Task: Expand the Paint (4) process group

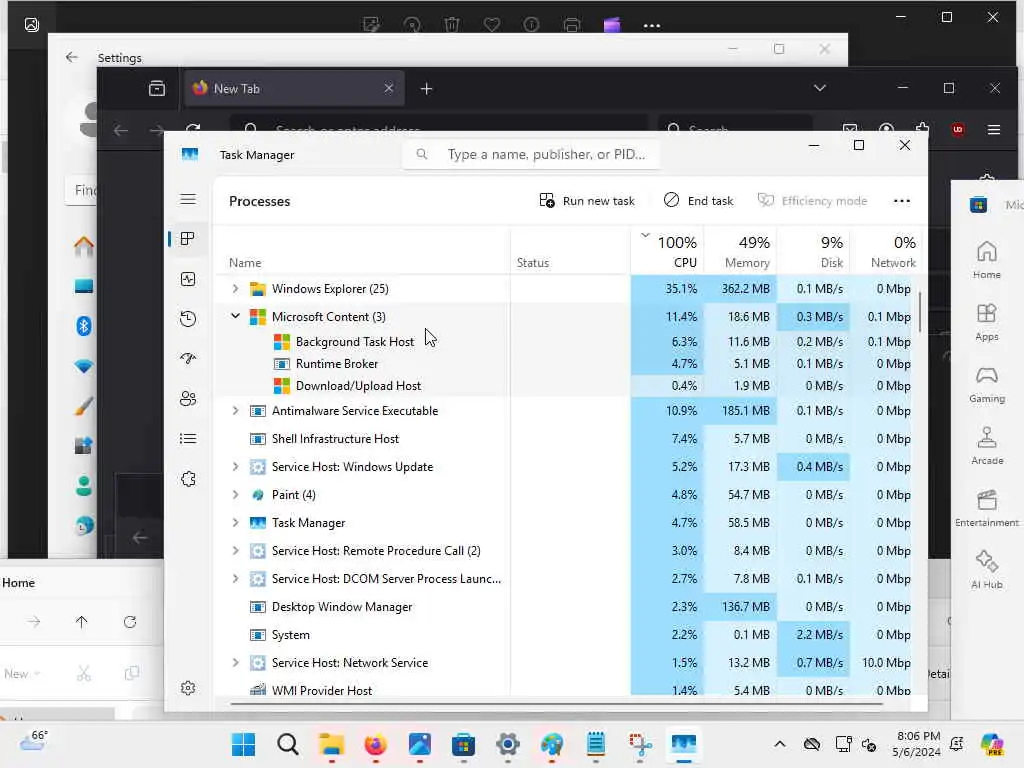Action: pos(235,494)
